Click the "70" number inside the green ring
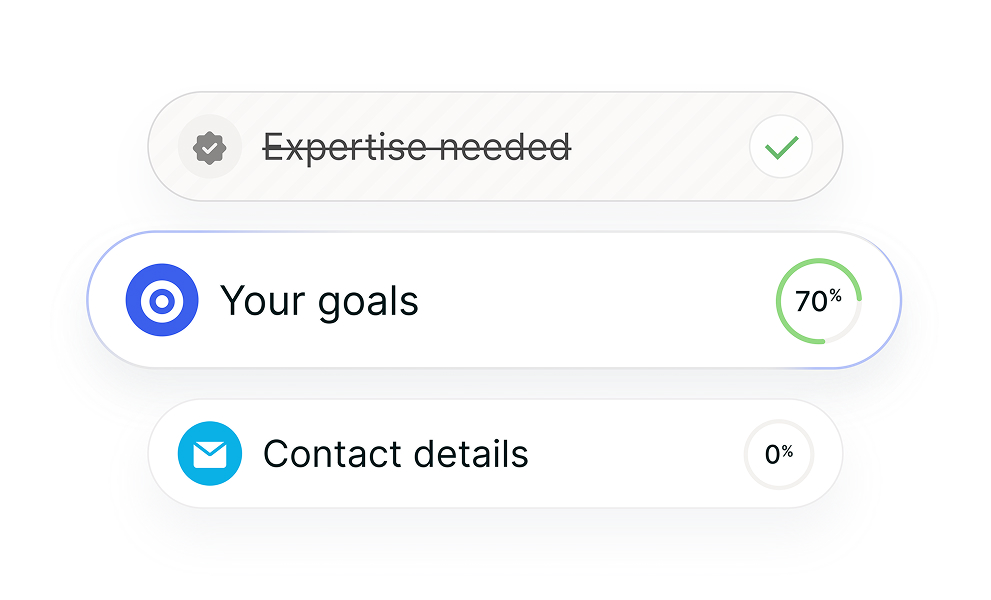The height and width of the screenshot is (600, 991). click(x=810, y=301)
